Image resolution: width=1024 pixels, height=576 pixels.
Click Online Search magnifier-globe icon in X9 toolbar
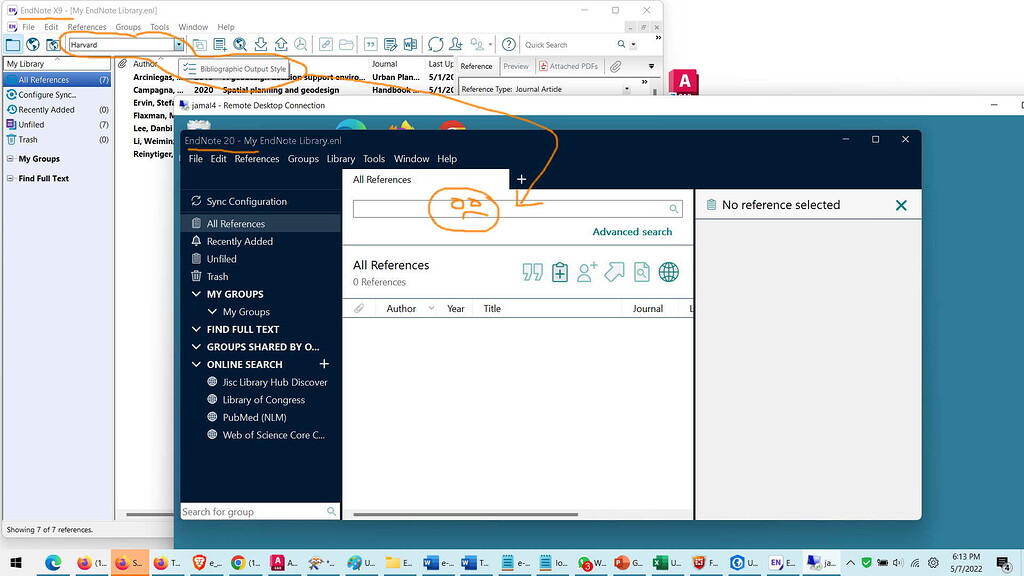pyautogui.click(x=240, y=44)
